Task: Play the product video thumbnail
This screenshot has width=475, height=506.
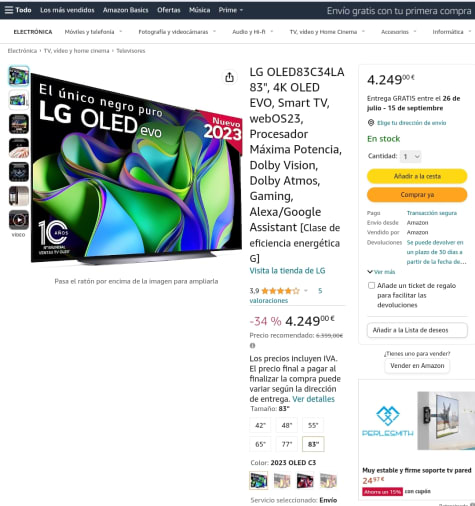Action: click(x=19, y=220)
